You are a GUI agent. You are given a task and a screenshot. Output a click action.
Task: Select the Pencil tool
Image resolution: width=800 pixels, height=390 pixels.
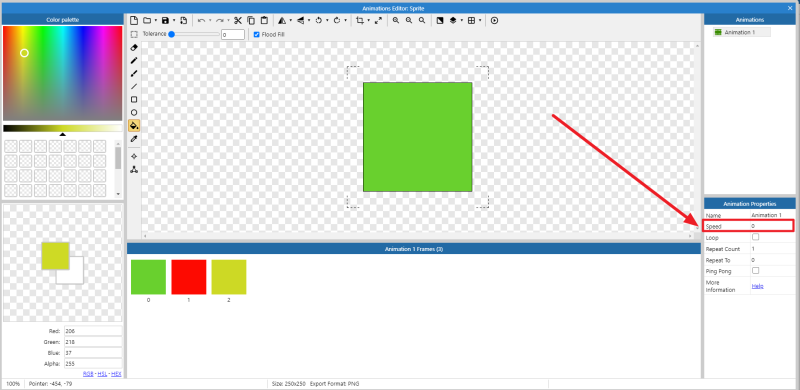coord(134,60)
